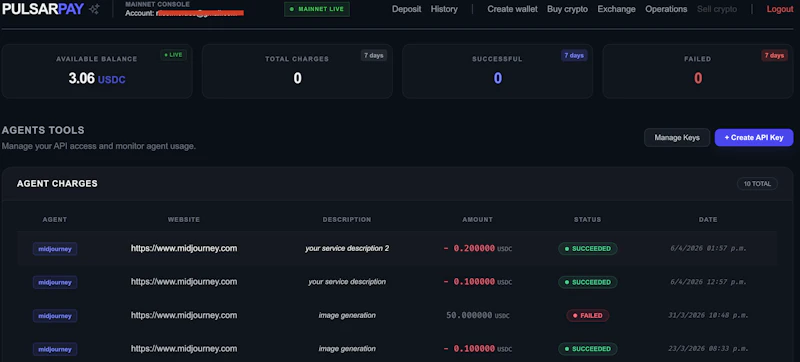Screen dimensions: 800x362
Task: Click the Create API Key button
Action: [x=754, y=138]
